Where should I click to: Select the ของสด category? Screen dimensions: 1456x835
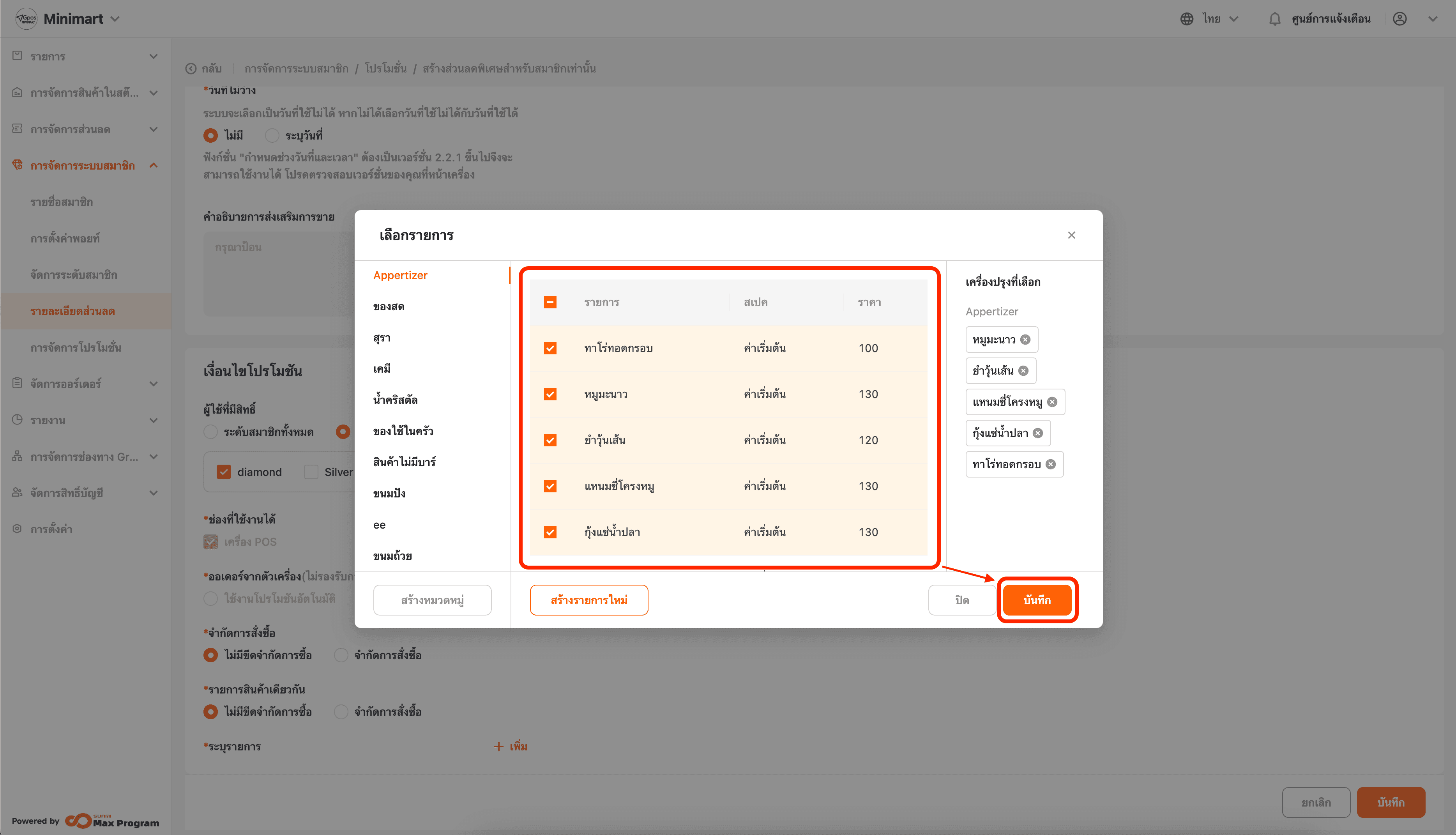tap(389, 307)
